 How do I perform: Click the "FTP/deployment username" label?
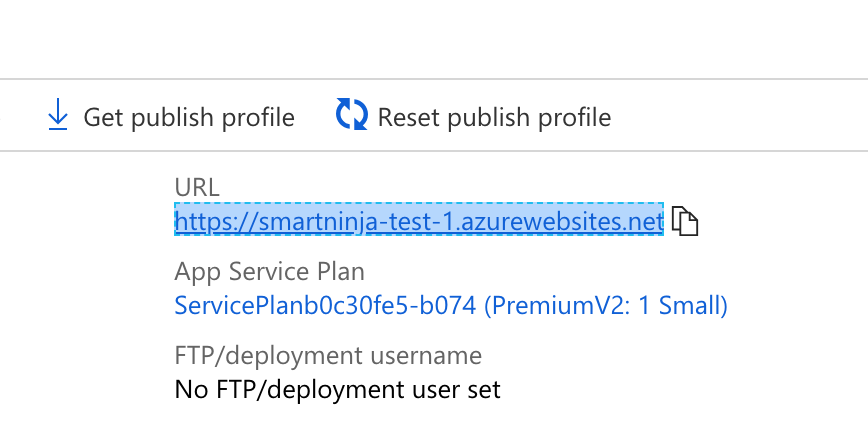(328, 354)
